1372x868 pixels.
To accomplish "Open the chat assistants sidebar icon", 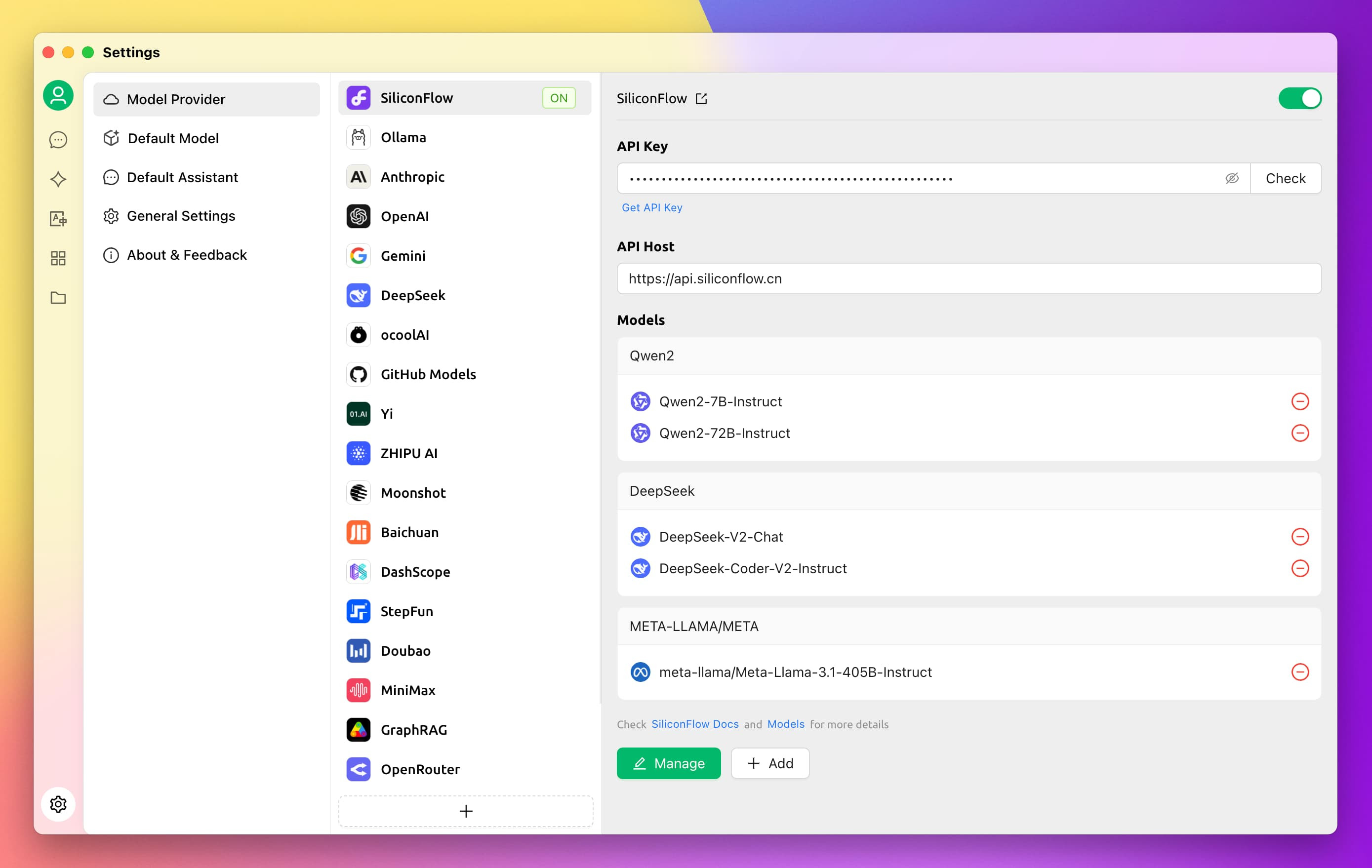I will 58,140.
